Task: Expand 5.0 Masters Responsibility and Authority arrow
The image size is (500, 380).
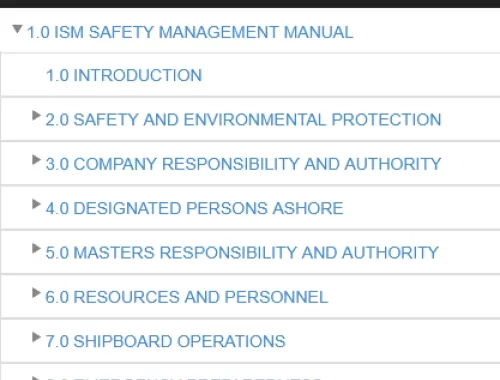Action: [36, 248]
